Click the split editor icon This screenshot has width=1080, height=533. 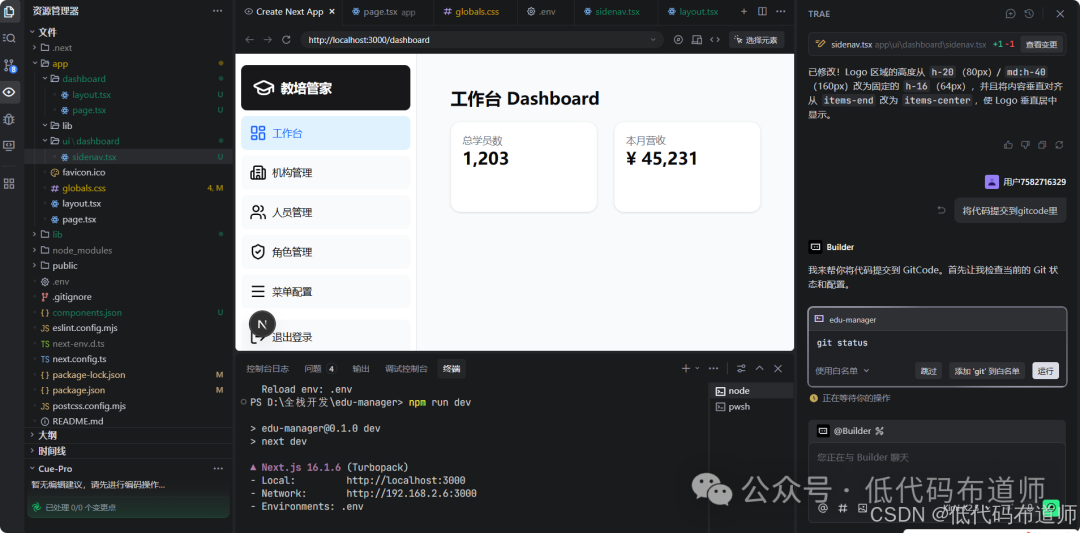763,11
